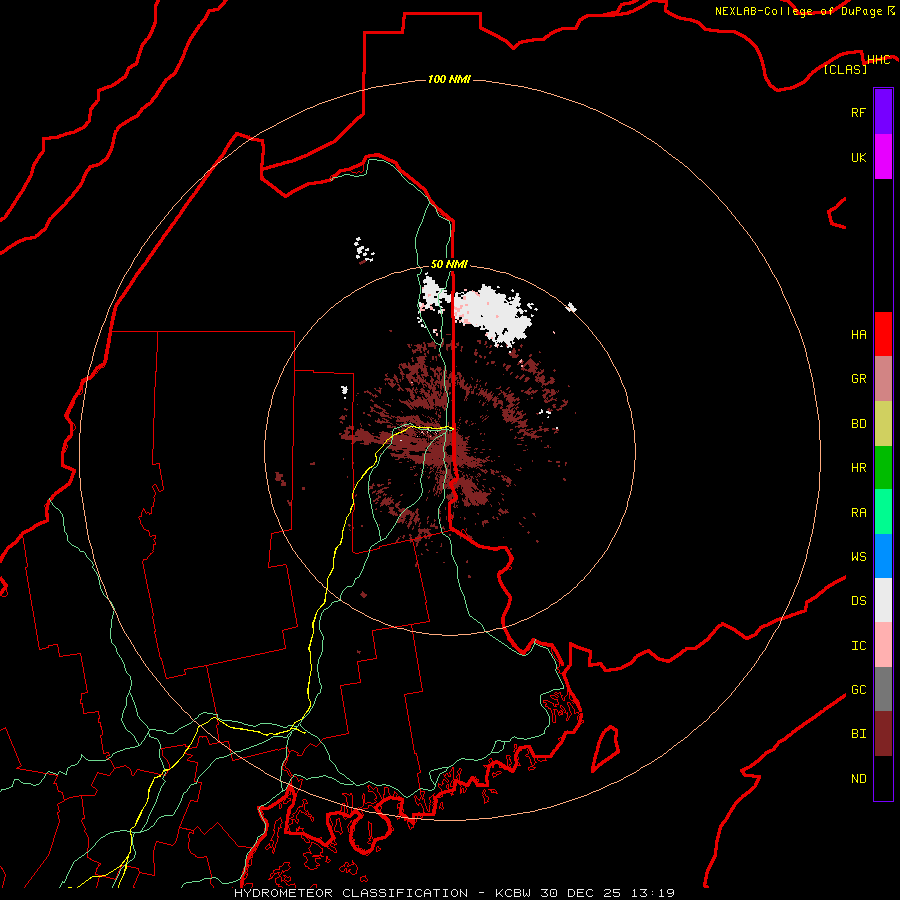Click the GC ground clutter gray swatch
This screenshot has width=900, height=900.
tap(883, 689)
